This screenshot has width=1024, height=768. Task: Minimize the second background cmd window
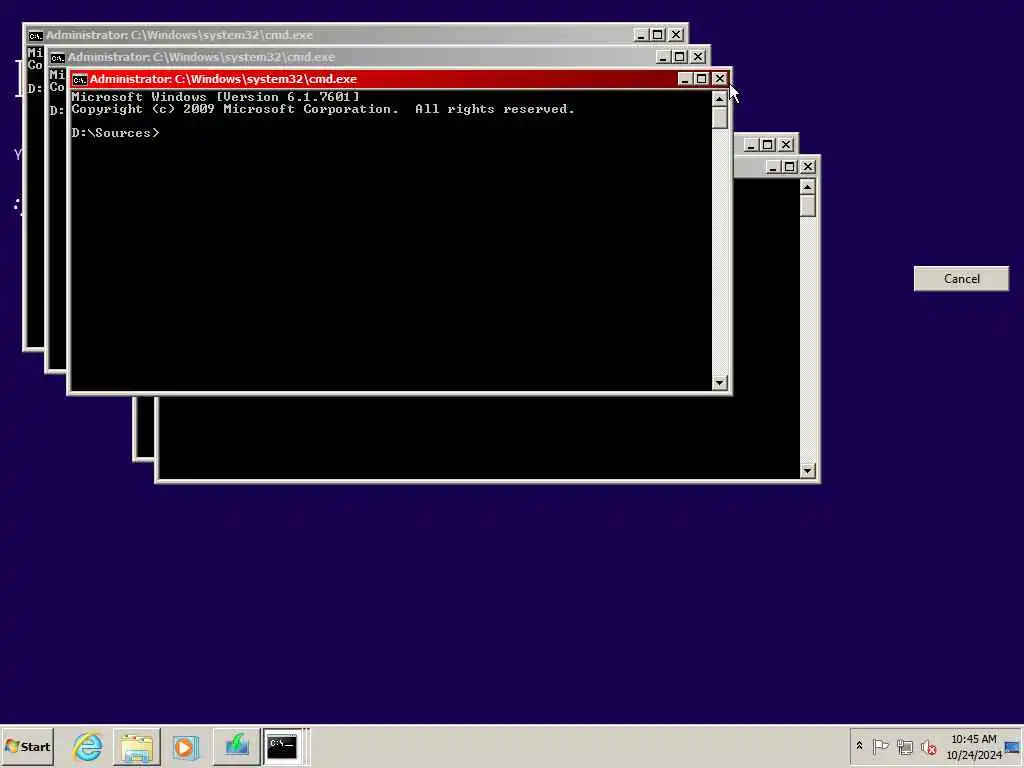click(x=662, y=57)
